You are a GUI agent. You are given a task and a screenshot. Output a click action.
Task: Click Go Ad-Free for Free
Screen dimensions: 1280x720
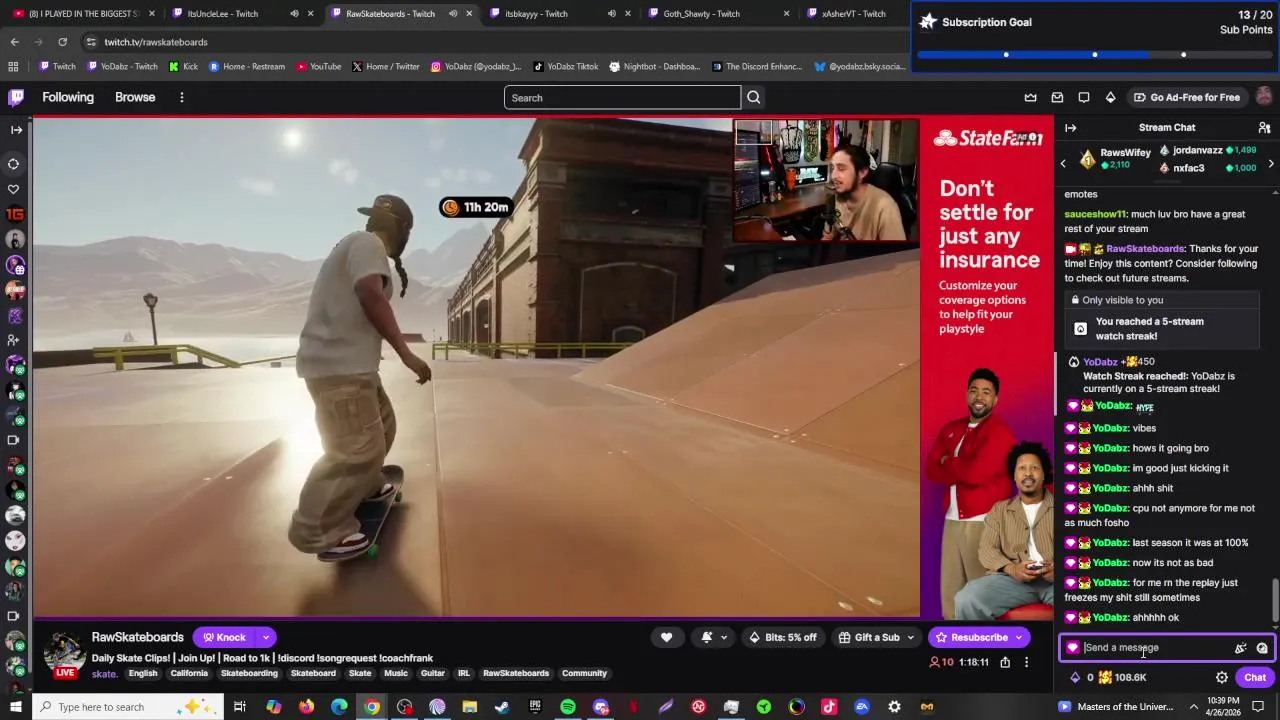coord(1186,97)
